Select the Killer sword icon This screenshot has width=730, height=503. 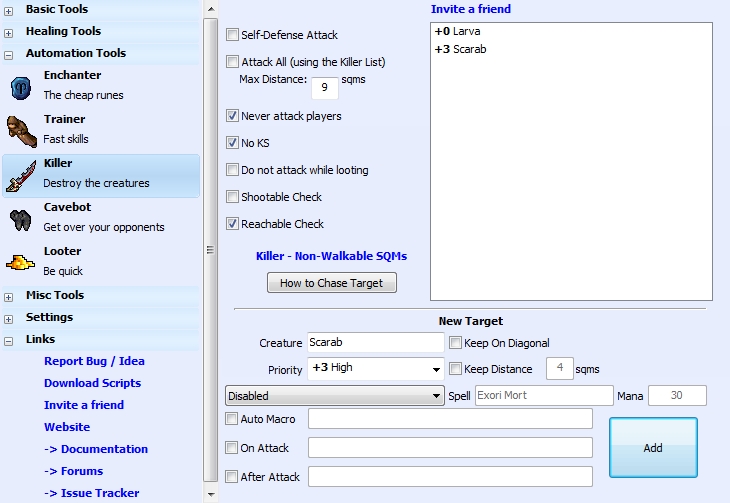pos(22,174)
